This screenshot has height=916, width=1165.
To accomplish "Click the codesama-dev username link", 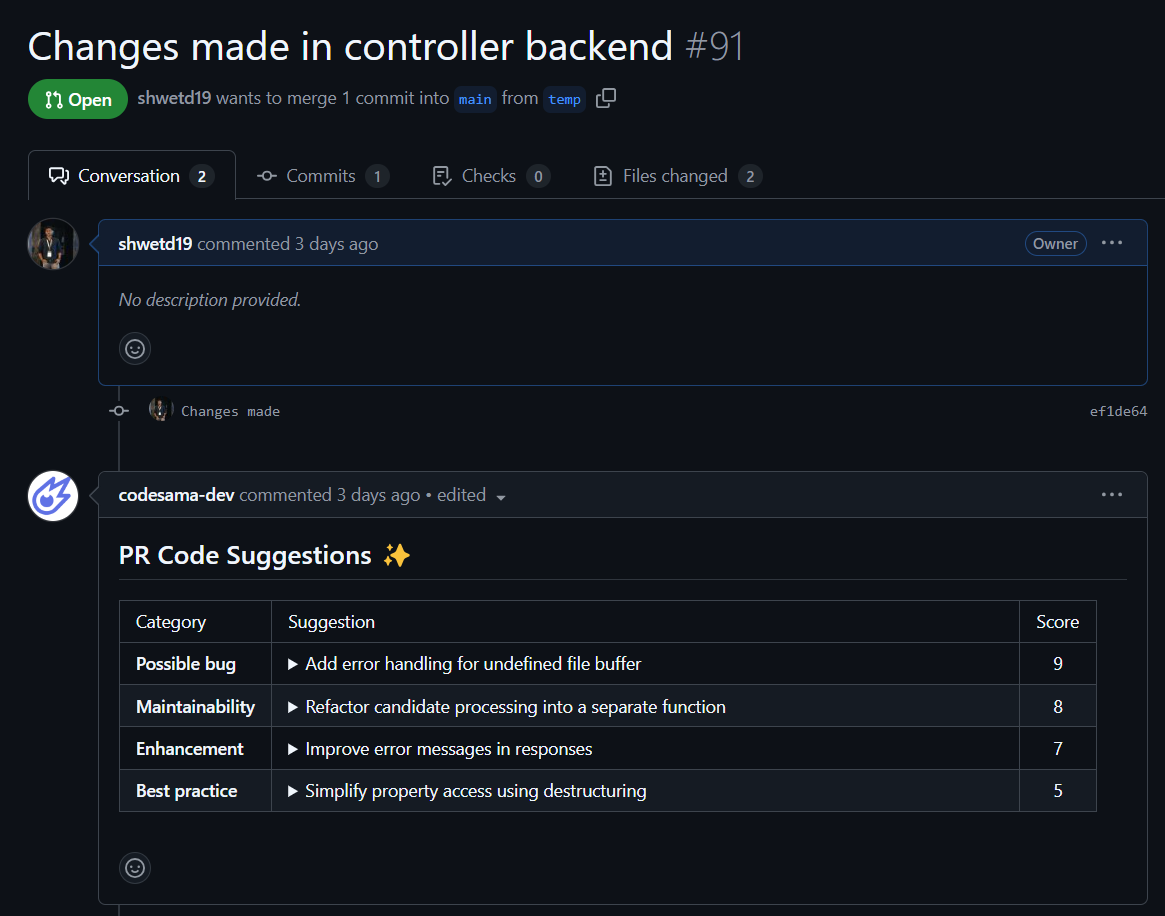I will [176, 495].
